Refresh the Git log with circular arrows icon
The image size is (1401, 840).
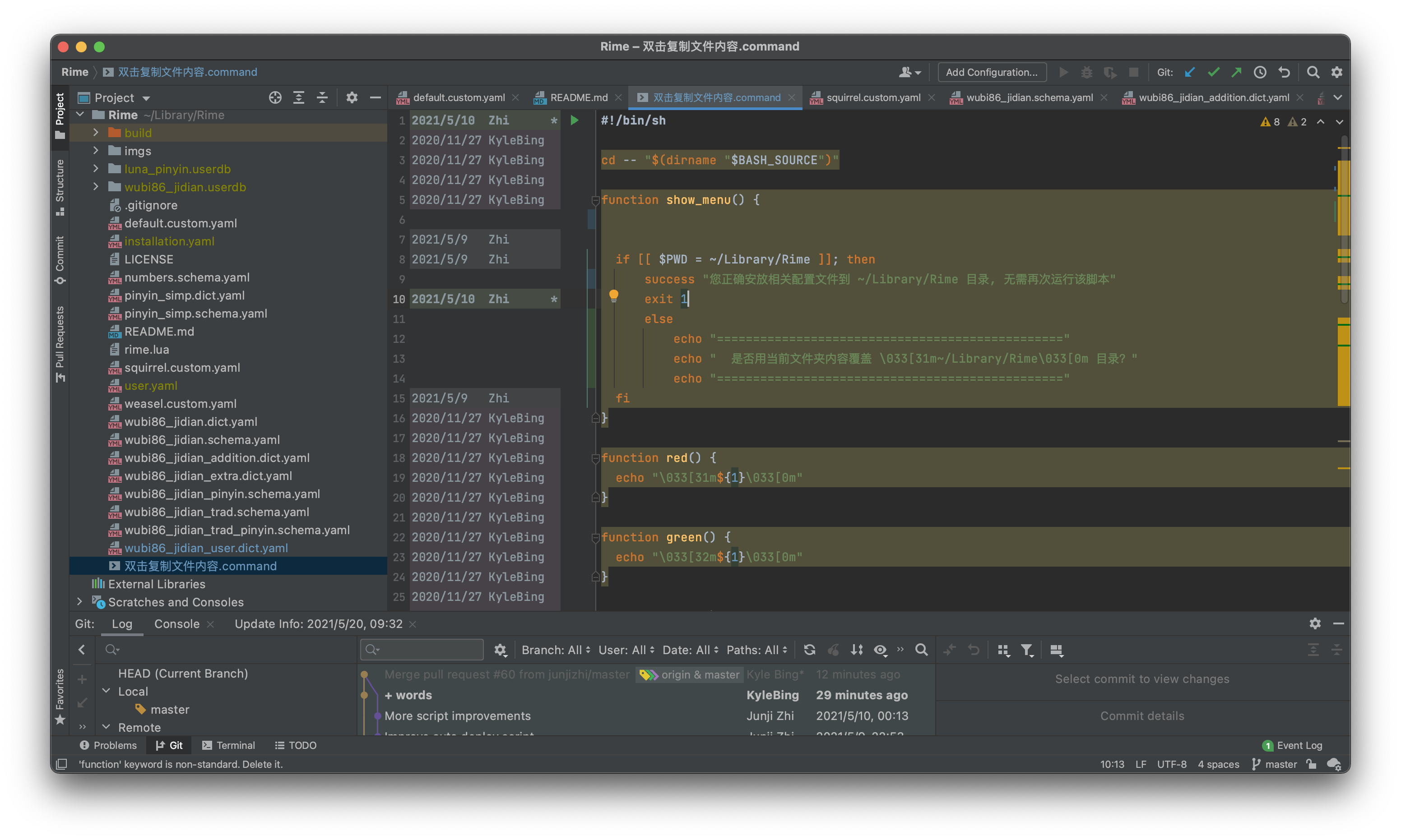[810, 650]
